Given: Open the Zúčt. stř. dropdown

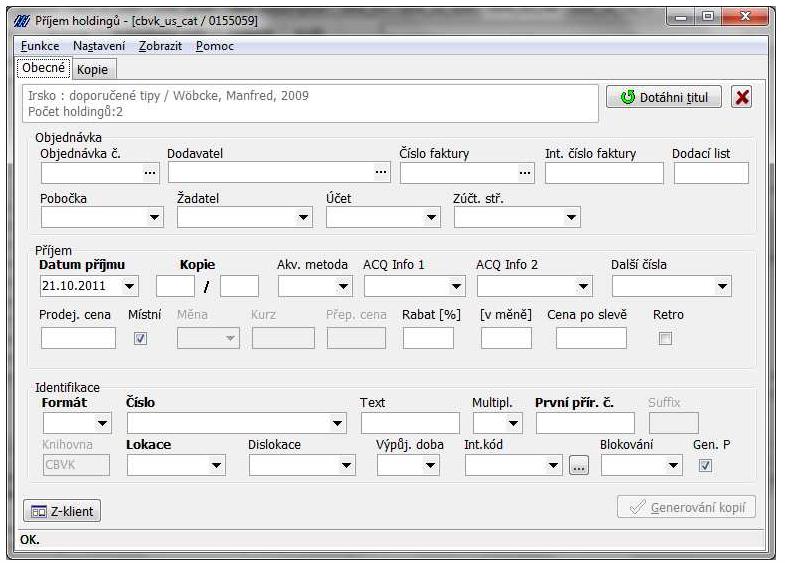Looking at the screenshot, I should (571, 218).
